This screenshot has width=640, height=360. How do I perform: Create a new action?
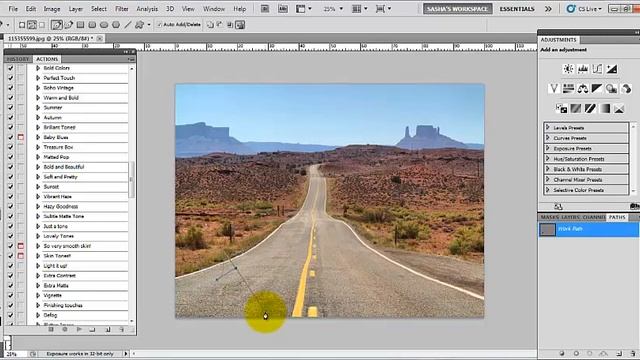(108, 329)
